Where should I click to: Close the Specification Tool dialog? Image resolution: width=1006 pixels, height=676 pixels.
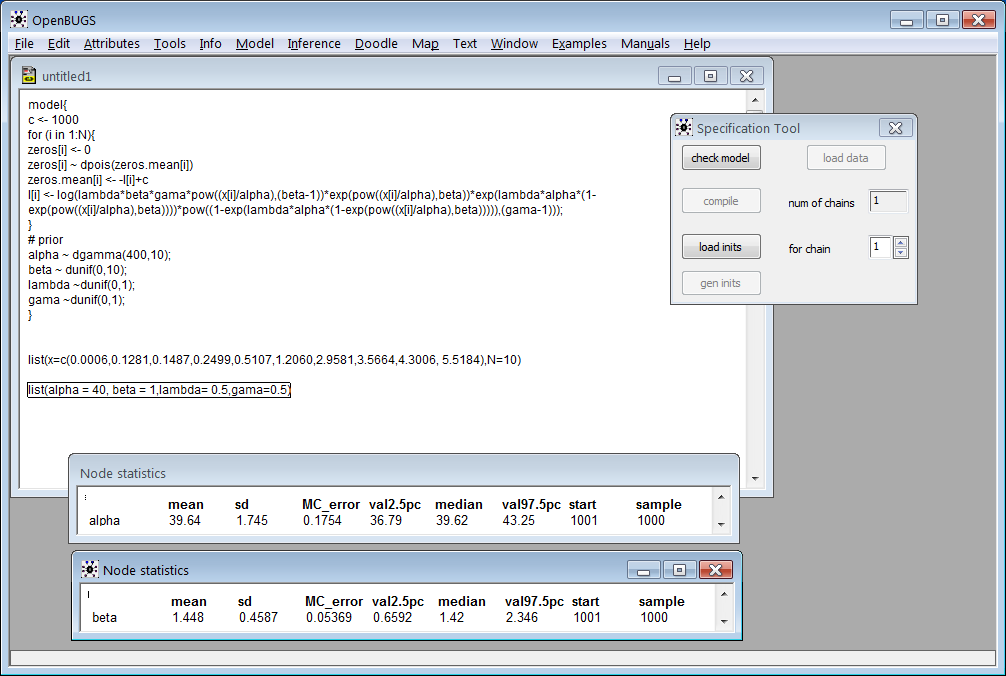896,128
